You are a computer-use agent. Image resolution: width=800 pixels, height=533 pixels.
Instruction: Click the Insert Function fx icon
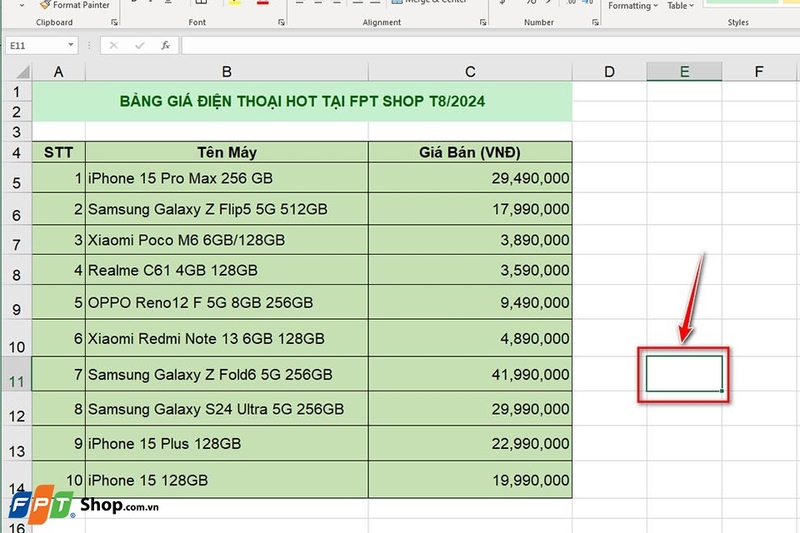(x=165, y=45)
